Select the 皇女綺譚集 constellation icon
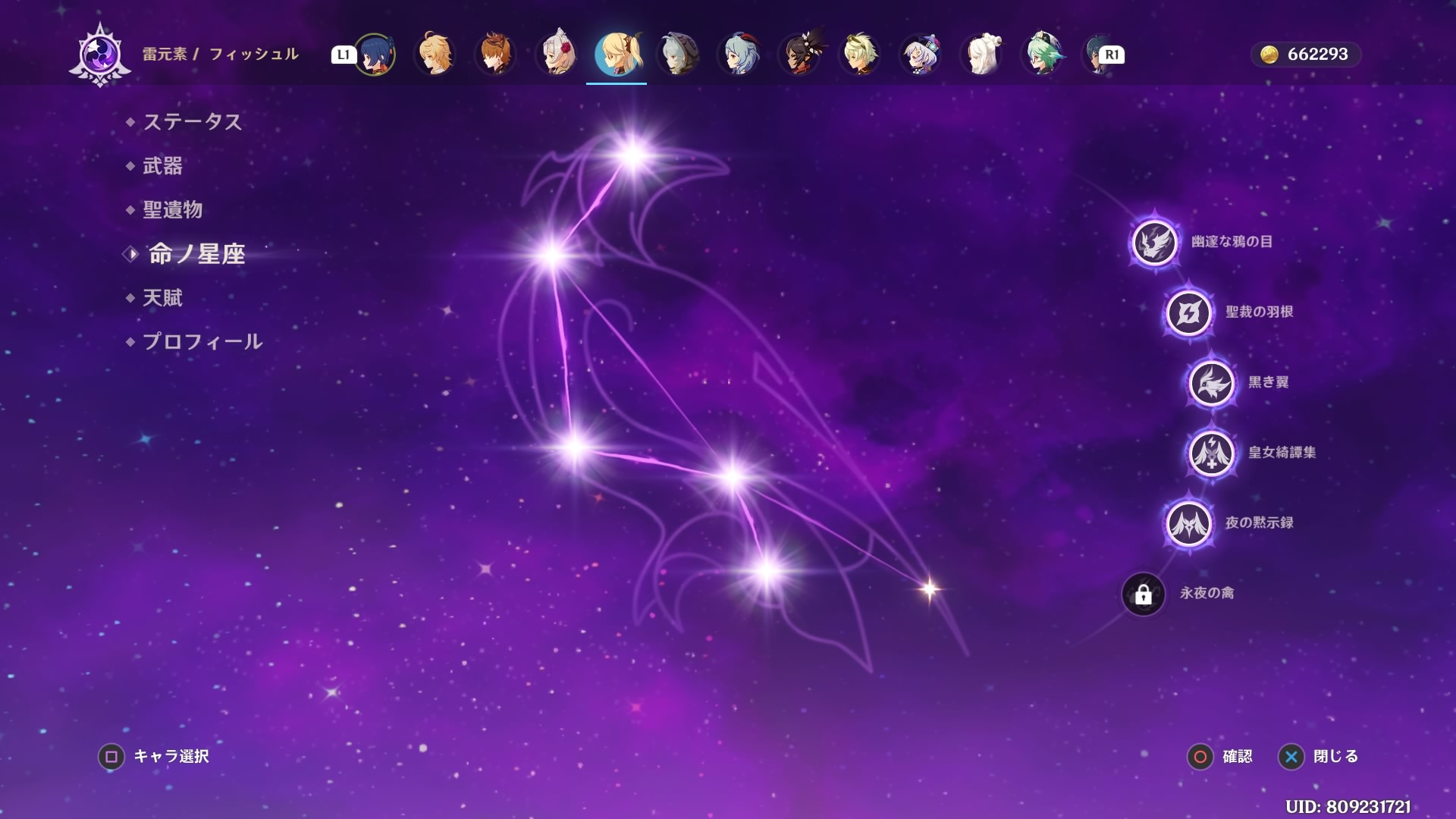The height and width of the screenshot is (819, 1456). tap(1211, 453)
